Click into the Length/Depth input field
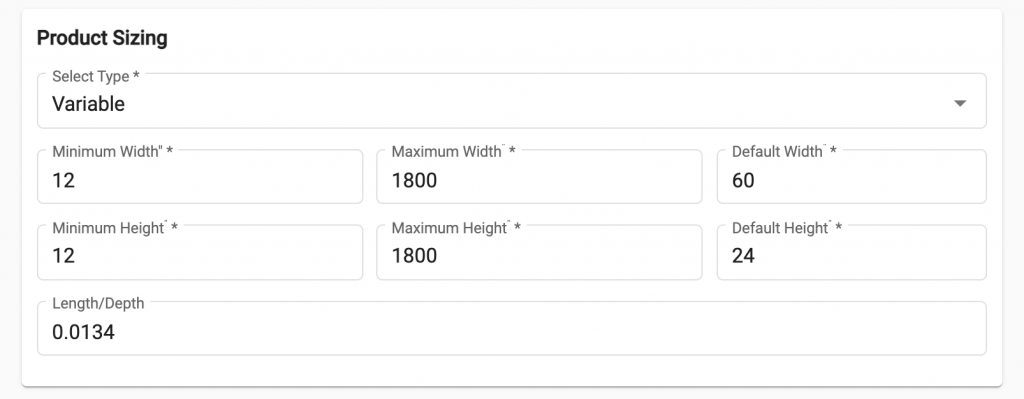This screenshot has width=1024, height=399. 511,328
